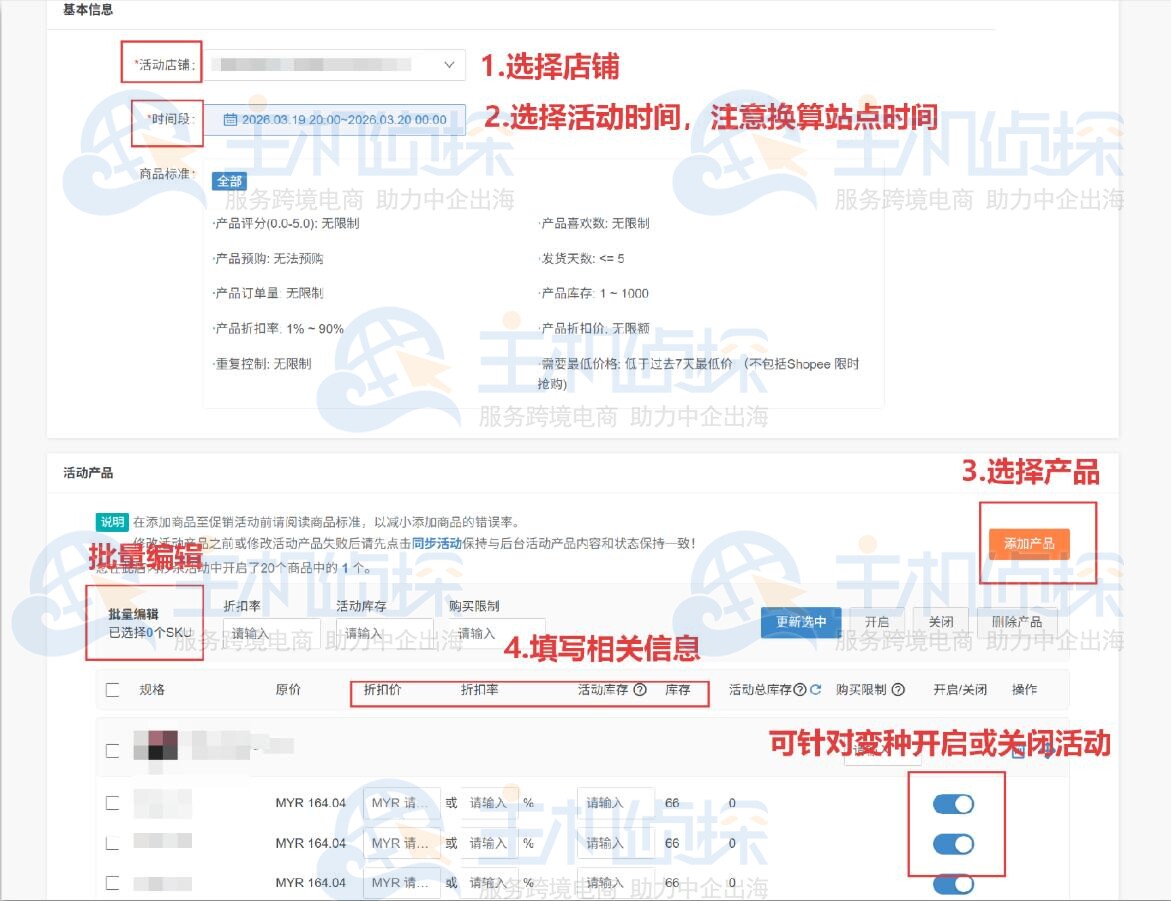Click the help icon beside 活动库存 column header
Image resolution: width=1171 pixels, height=901 pixels.
pyautogui.click(x=639, y=689)
